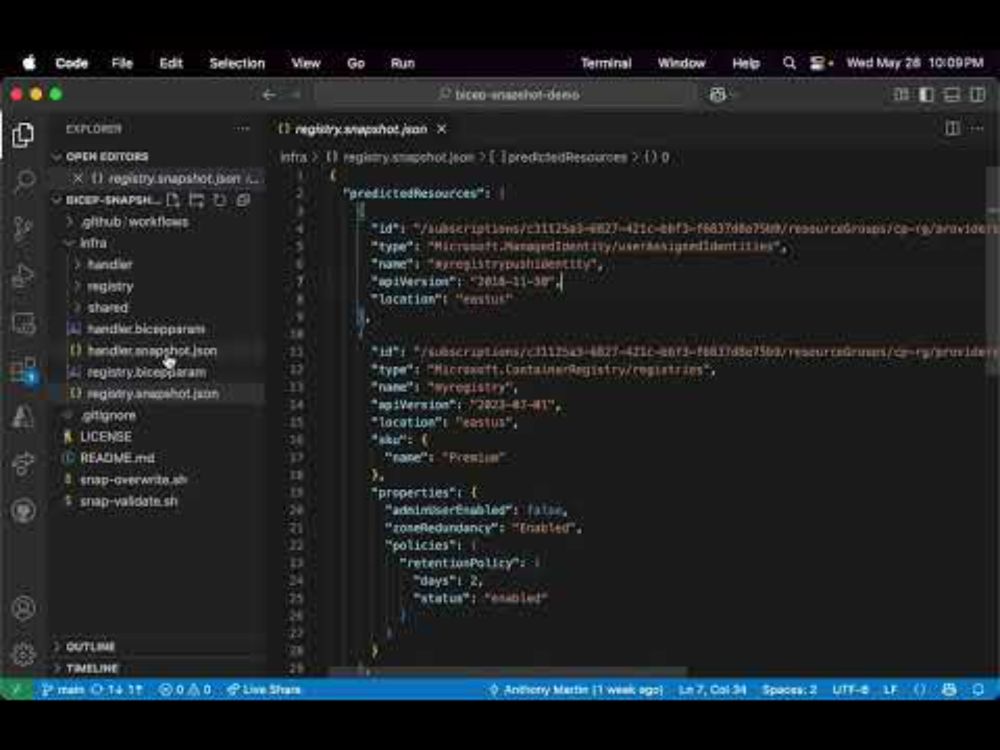
Task: Click New File icon in explorer header
Action: point(173,200)
